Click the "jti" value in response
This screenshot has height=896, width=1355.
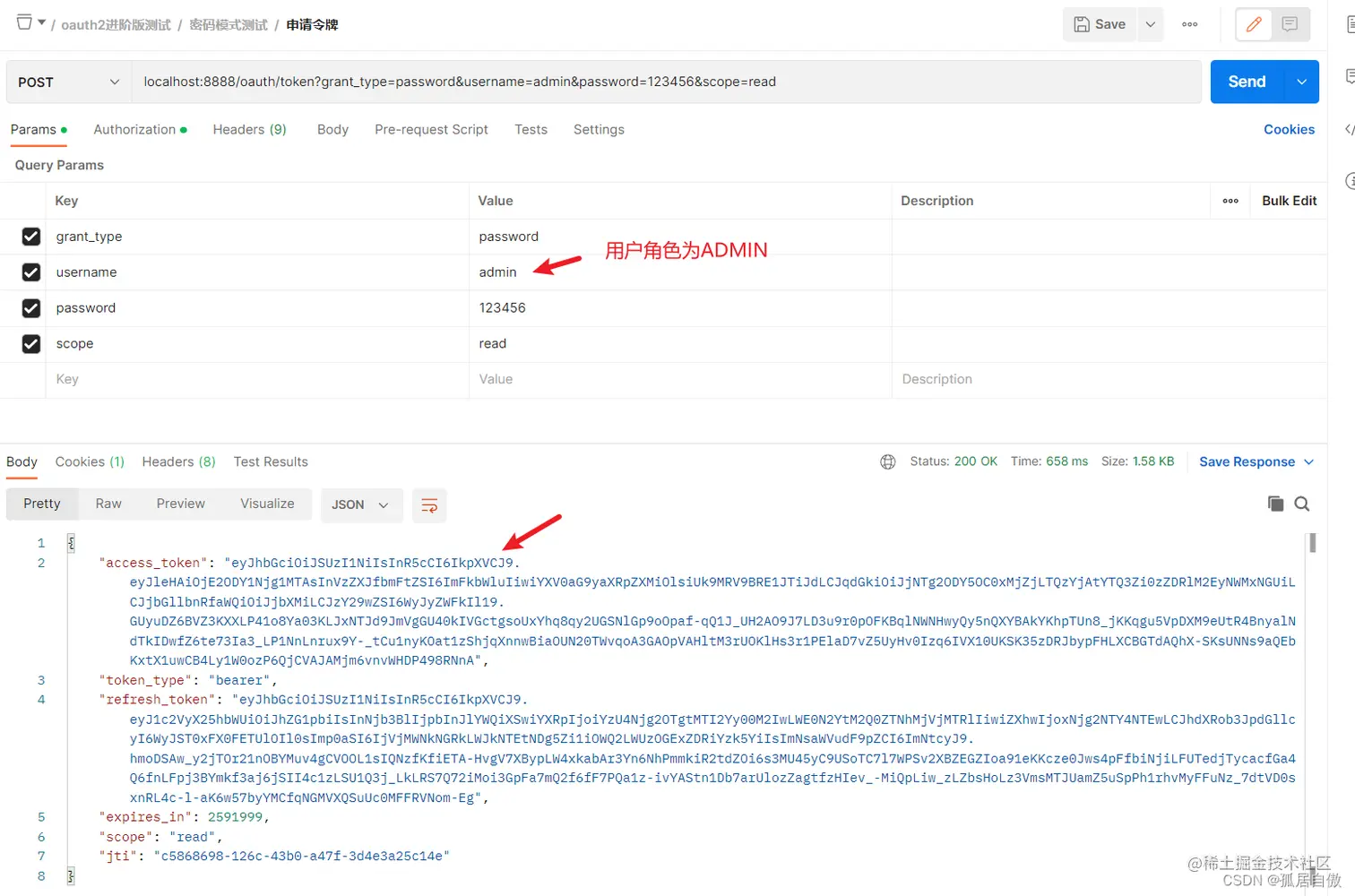click(x=301, y=857)
